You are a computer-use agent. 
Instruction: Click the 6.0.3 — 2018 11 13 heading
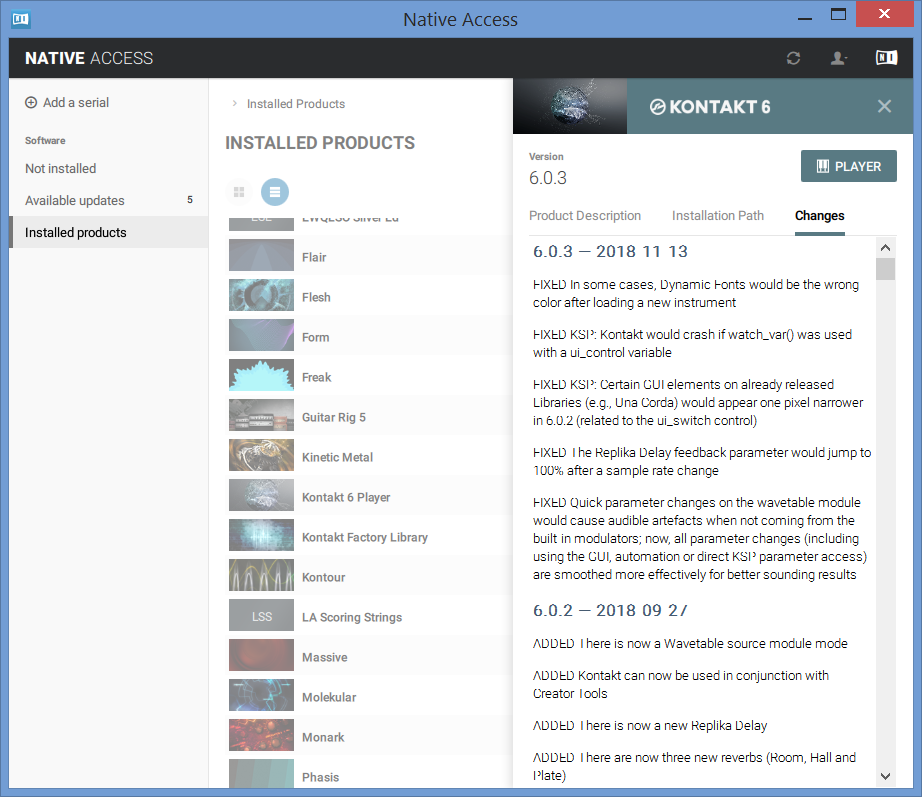(x=610, y=252)
